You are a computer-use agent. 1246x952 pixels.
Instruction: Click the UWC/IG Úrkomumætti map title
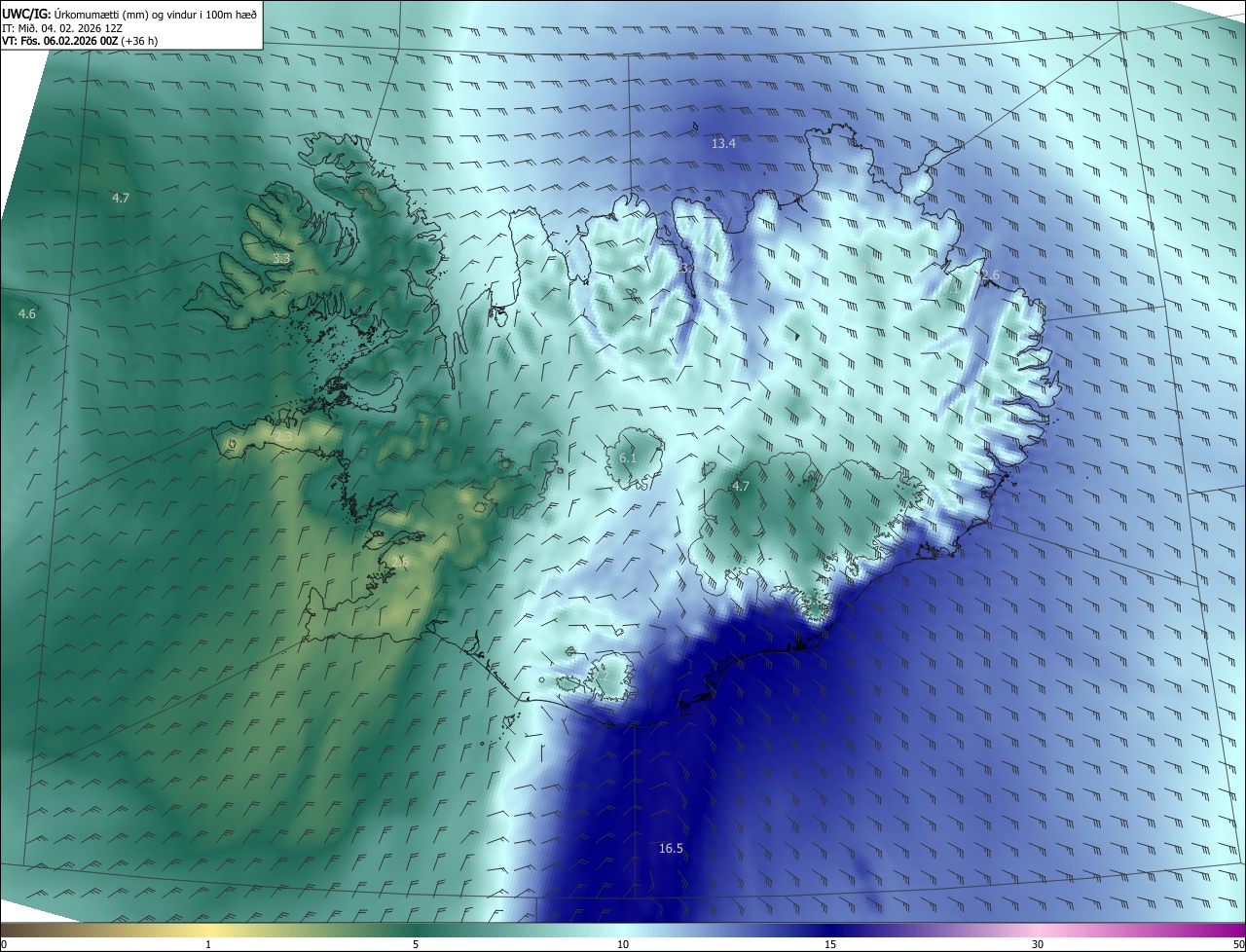[x=131, y=13]
